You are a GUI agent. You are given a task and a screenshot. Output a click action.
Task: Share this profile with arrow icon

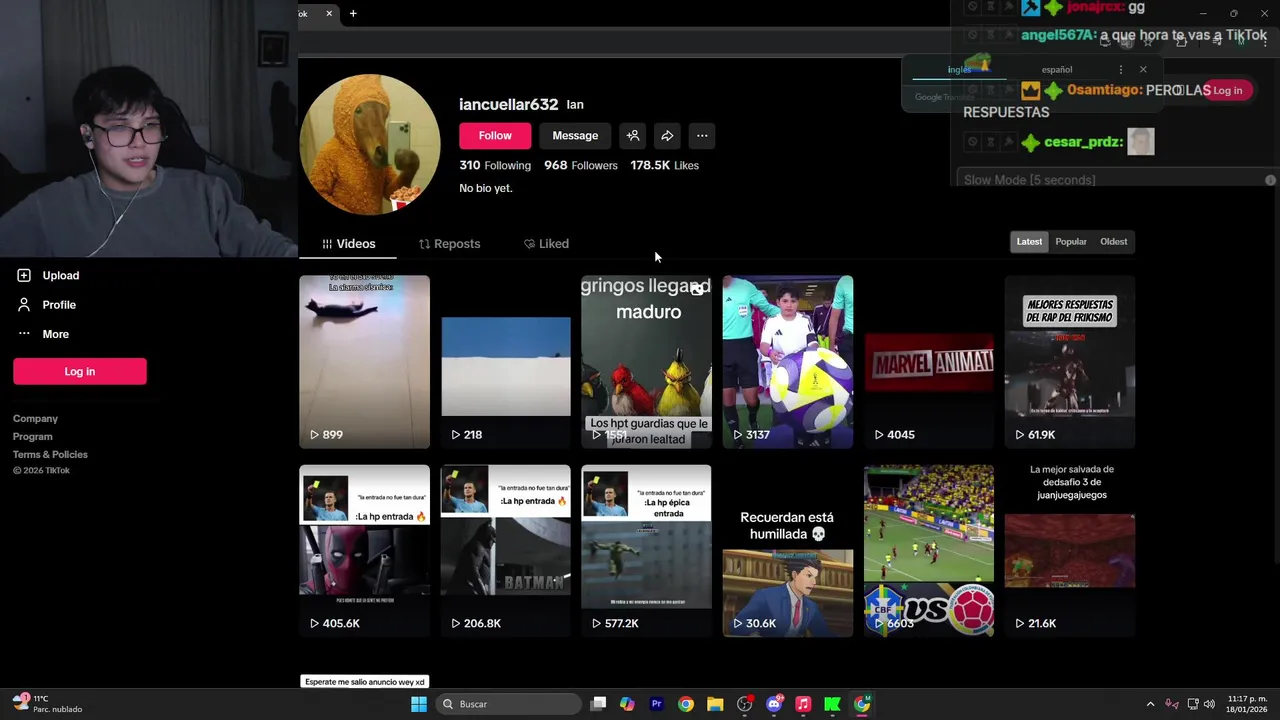(x=667, y=136)
